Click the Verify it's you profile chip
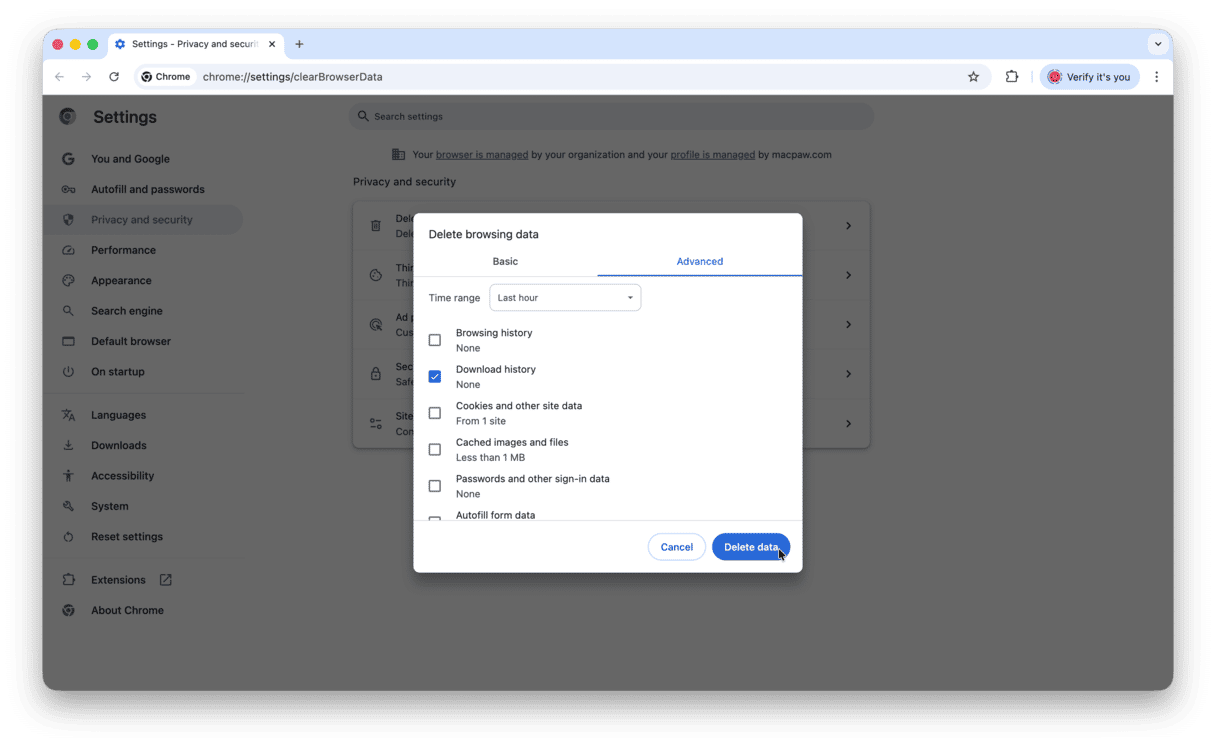This screenshot has width=1216, height=747. 1089,77
